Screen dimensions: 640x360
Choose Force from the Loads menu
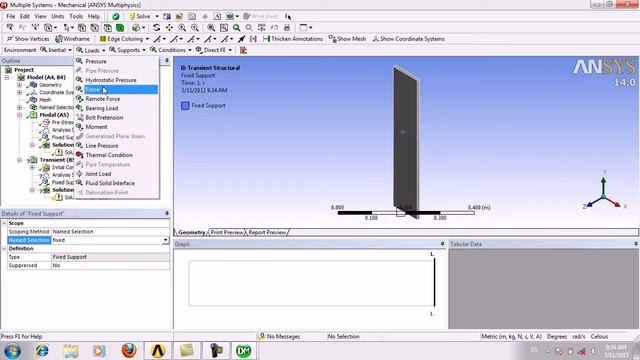pos(117,89)
